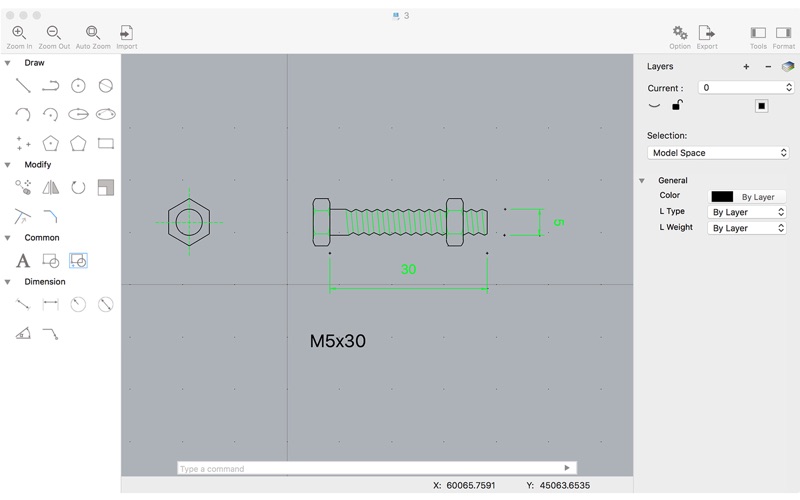Click the command field run arrow
800x500 pixels.
click(x=567, y=468)
